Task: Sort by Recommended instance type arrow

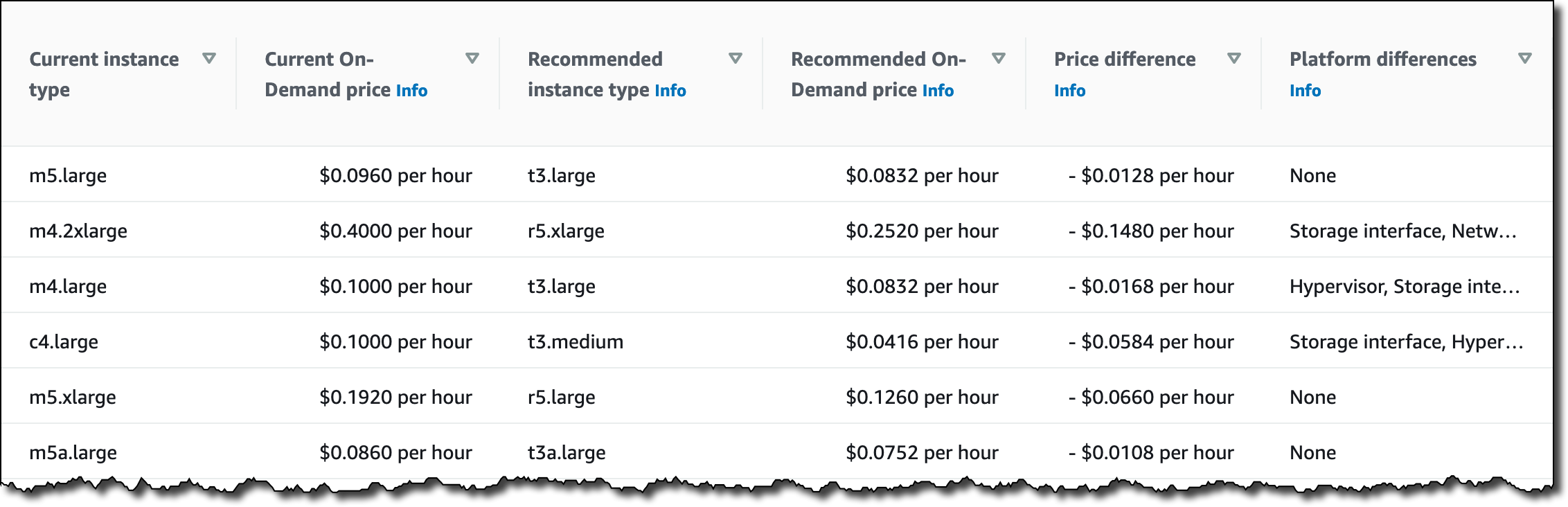Action: (x=735, y=59)
